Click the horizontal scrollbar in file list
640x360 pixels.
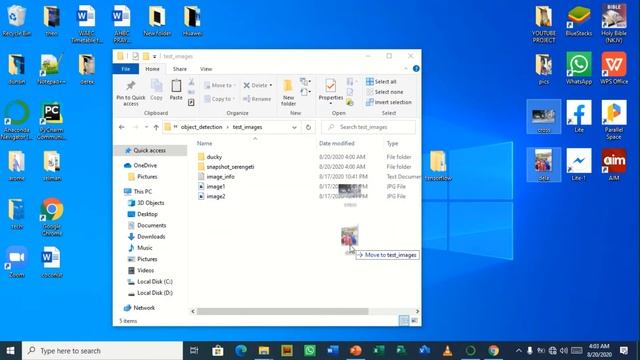click(282, 311)
